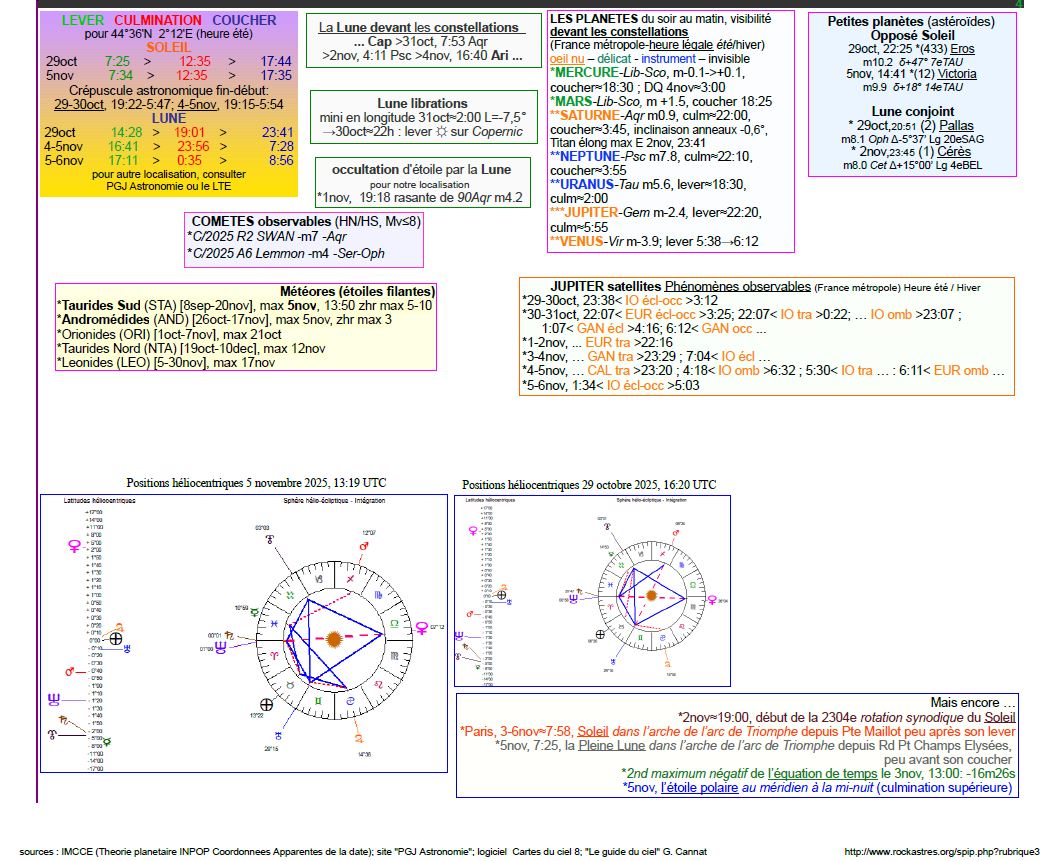1062x861 pixels.
Task: Open the "l'étoile polaire" link
Action: tap(701, 788)
